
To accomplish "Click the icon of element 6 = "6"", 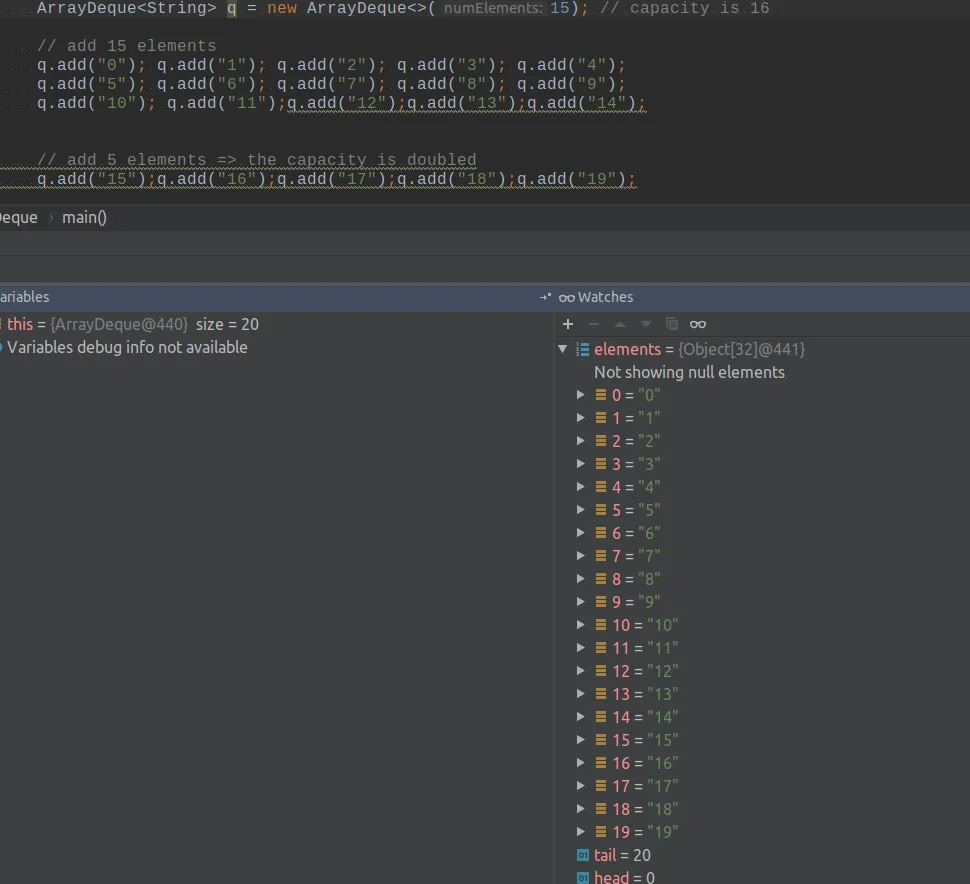I will (601, 533).
